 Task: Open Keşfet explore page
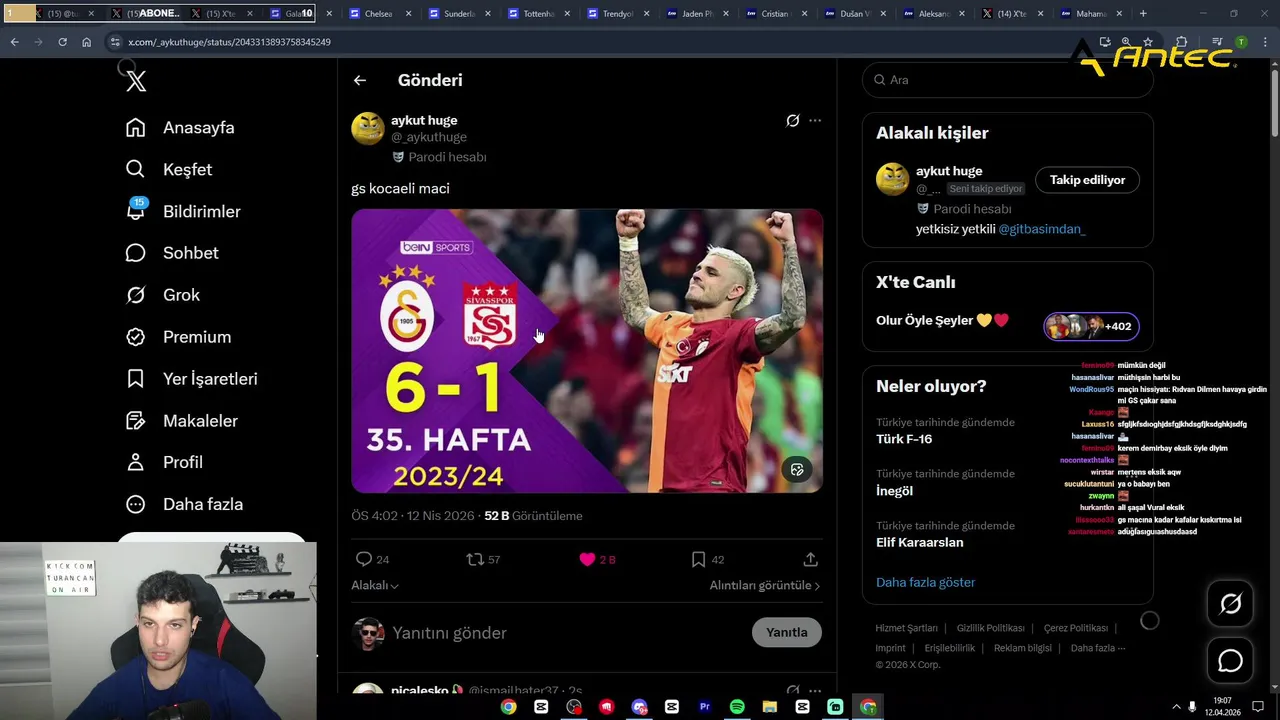coord(169,170)
